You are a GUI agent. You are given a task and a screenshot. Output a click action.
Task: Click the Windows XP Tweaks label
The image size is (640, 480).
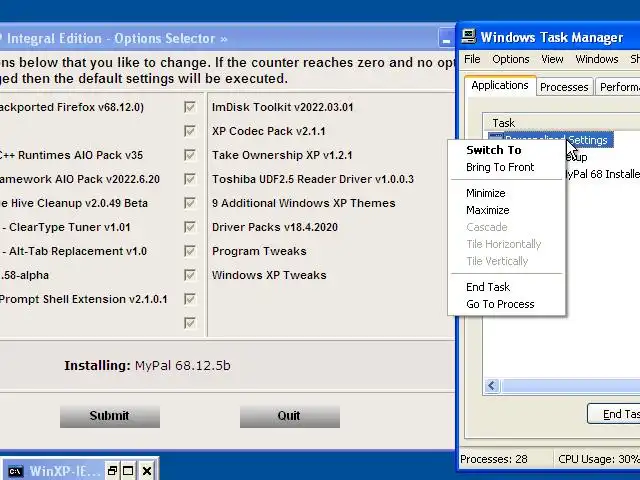point(269,276)
